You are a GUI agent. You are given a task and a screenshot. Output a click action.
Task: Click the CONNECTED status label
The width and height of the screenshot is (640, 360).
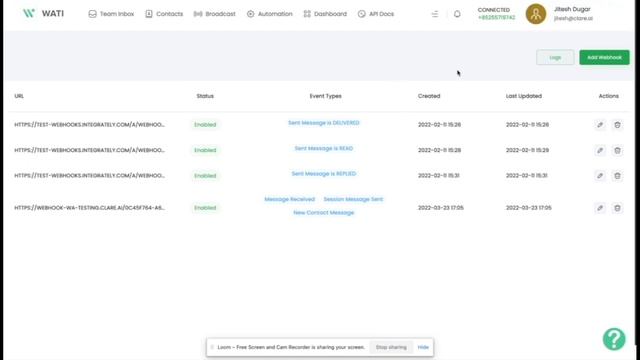click(x=493, y=10)
